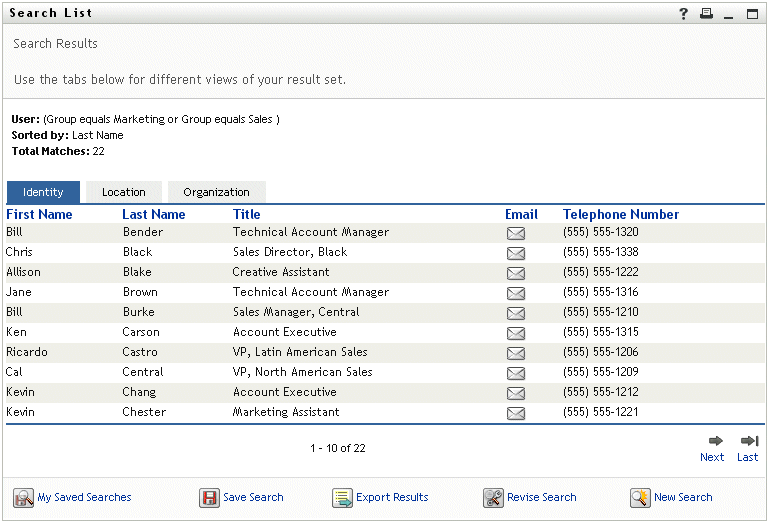Open the help question mark icon
768x522 pixels.
[x=684, y=14]
